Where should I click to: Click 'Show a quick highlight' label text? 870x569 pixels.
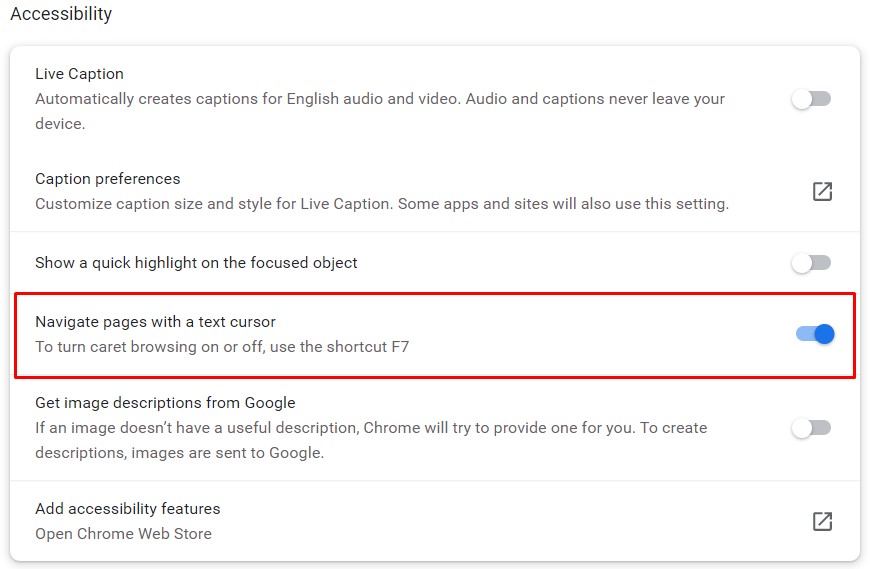tap(196, 263)
